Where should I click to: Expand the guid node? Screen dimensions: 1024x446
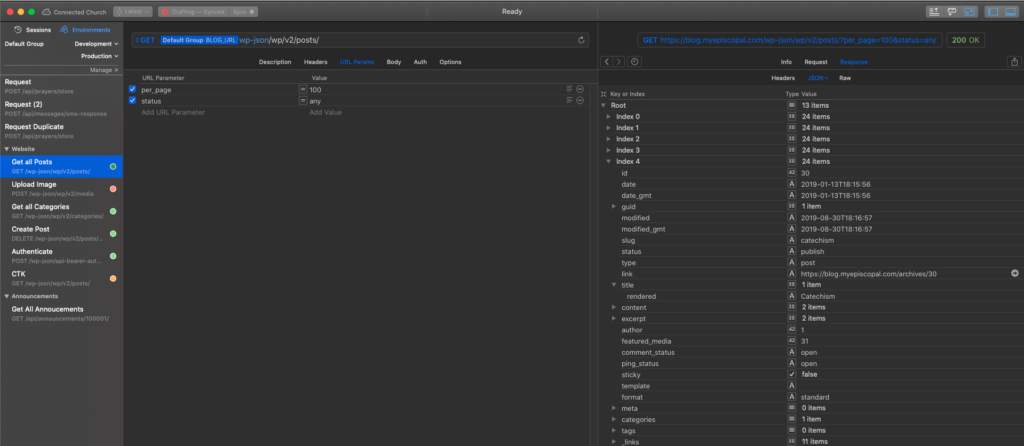(x=614, y=206)
